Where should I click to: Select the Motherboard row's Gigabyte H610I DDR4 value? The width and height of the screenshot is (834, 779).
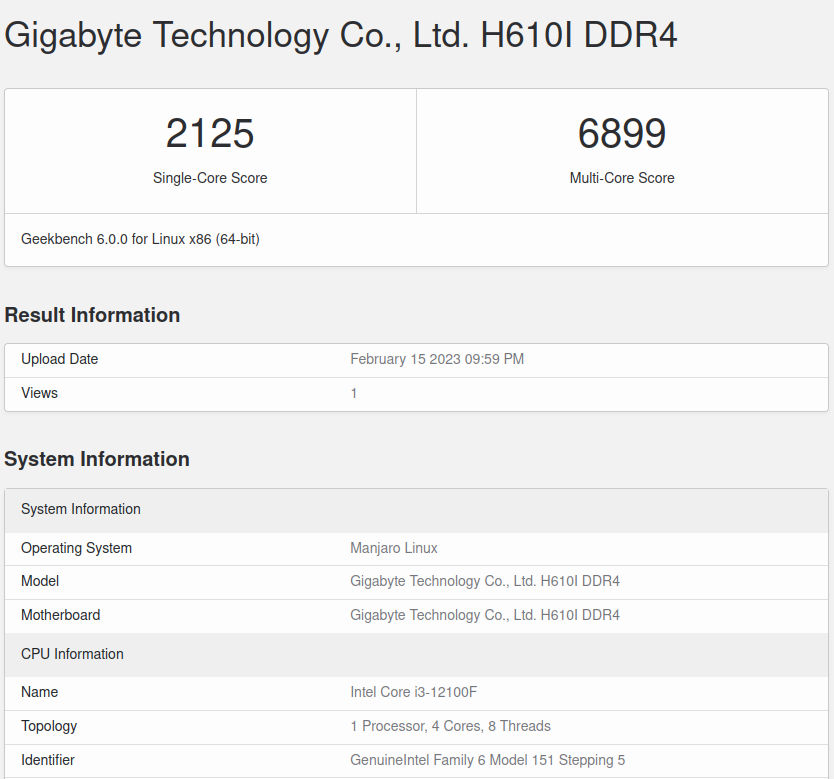[x=485, y=615]
